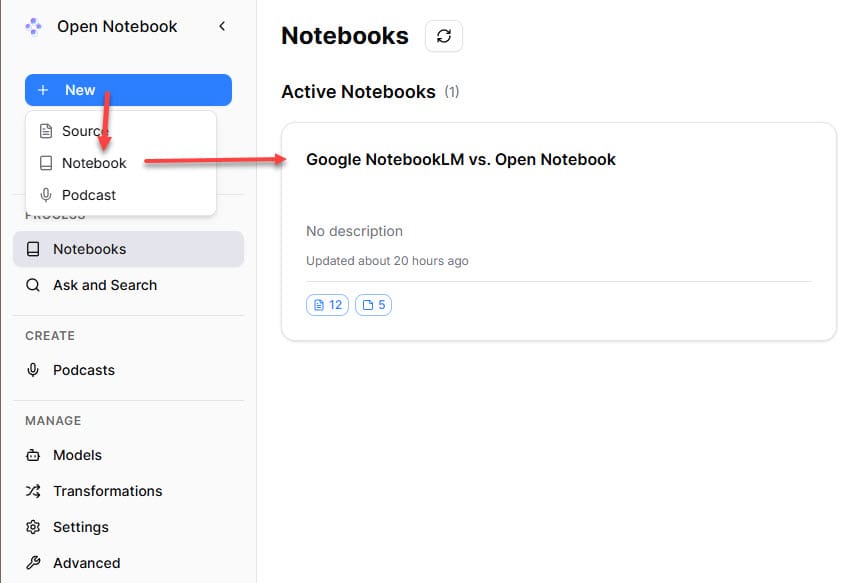Select Source from the New menu
868x583 pixels.
pos(84,131)
